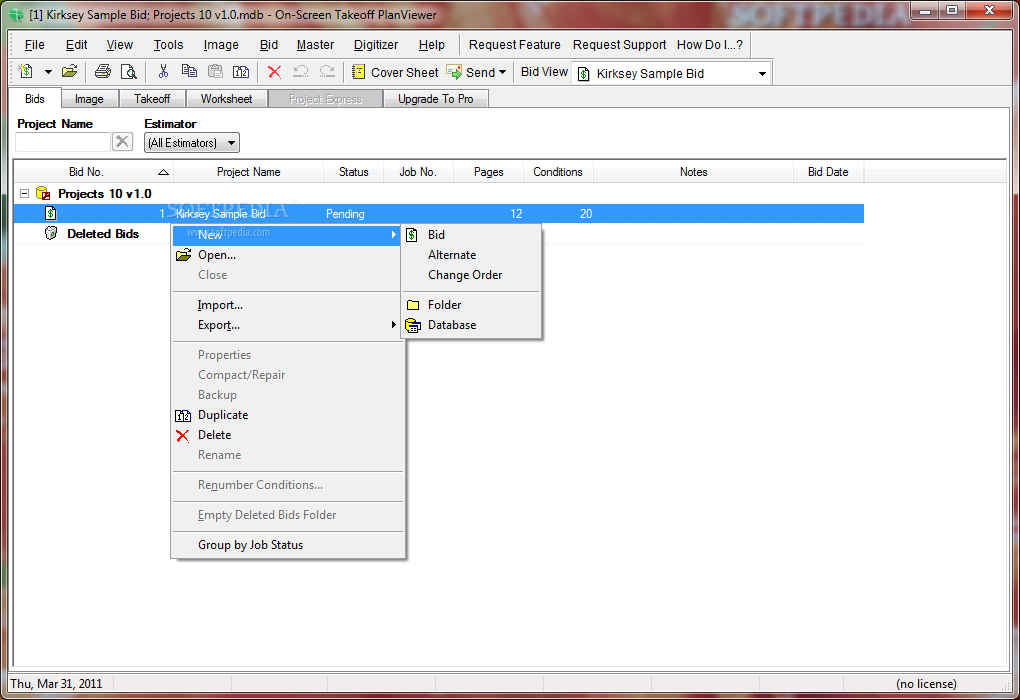Sort by the Project Name column header
The width and height of the screenshot is (1020, 700).
248,172
